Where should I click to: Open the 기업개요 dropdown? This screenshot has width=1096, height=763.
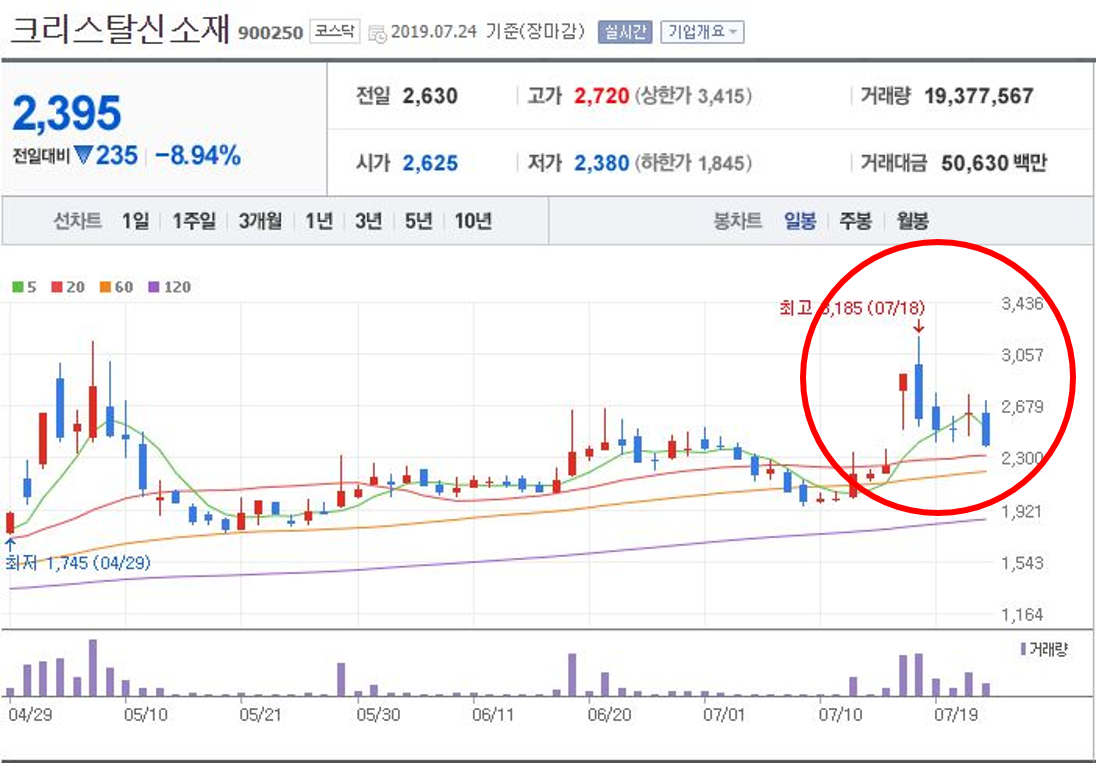click(x=702, y=32)
